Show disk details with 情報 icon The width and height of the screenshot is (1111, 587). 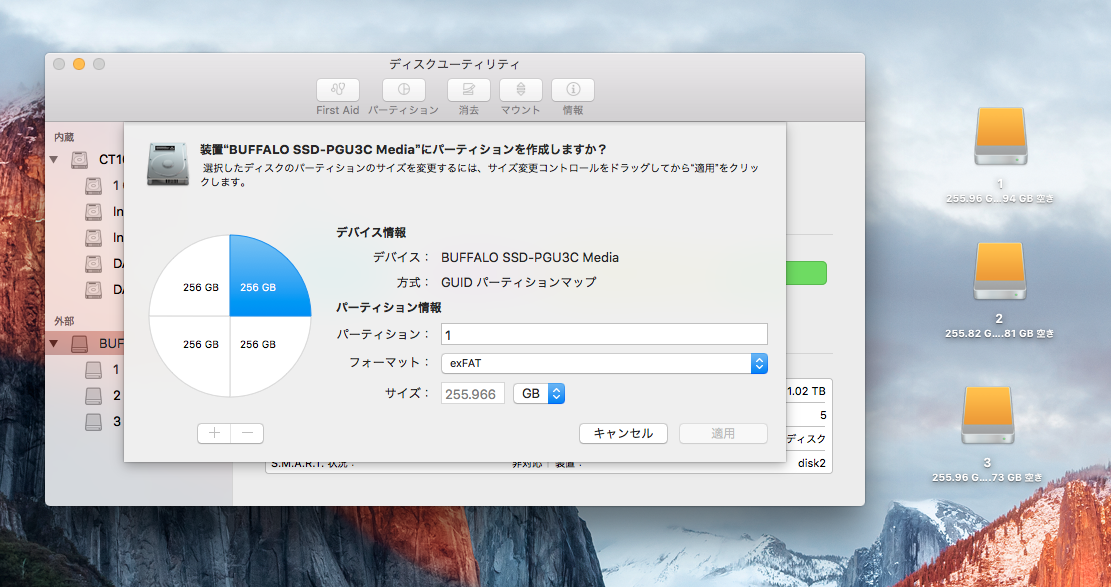(573, 90)
